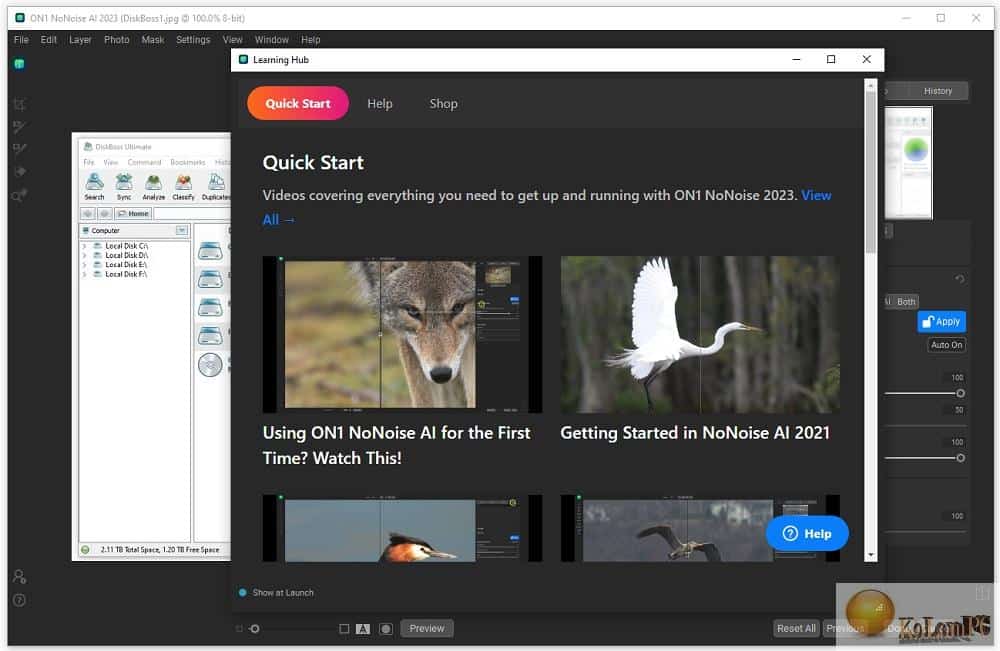Screen dimensions: 1000x651
Task: Open the Mask menu
Action: pos(152,40)
